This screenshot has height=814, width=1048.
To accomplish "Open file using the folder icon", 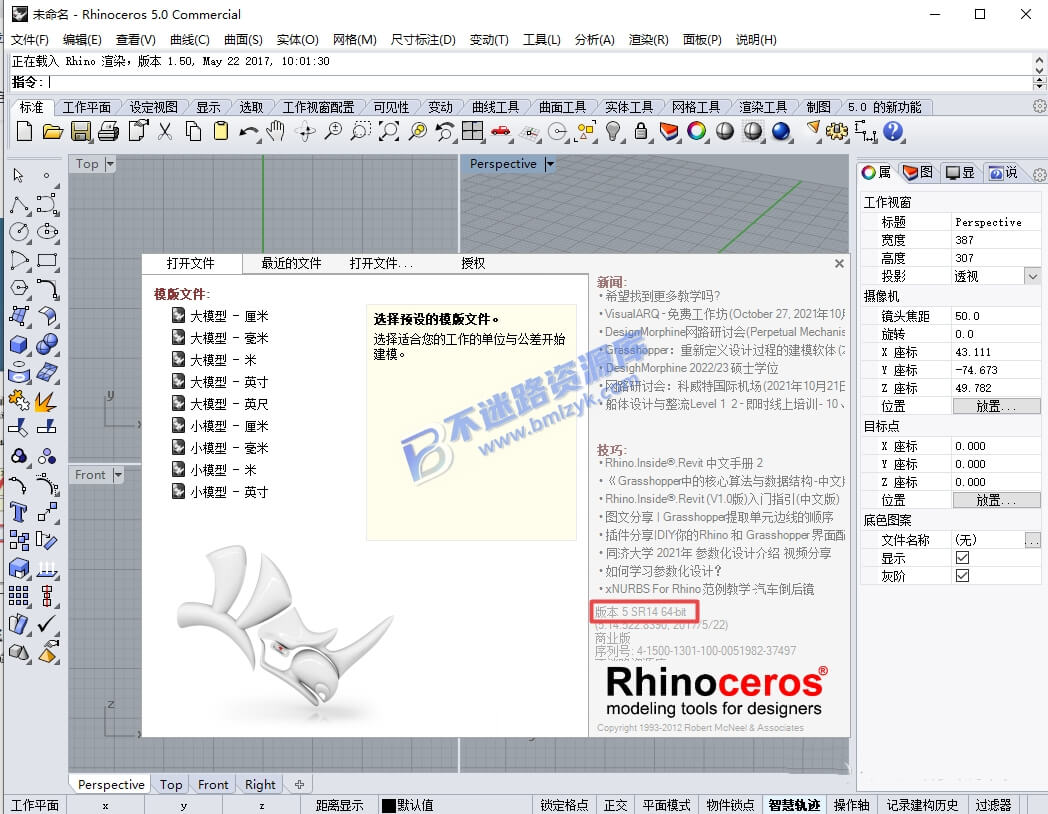I will [x=52, y=131].
